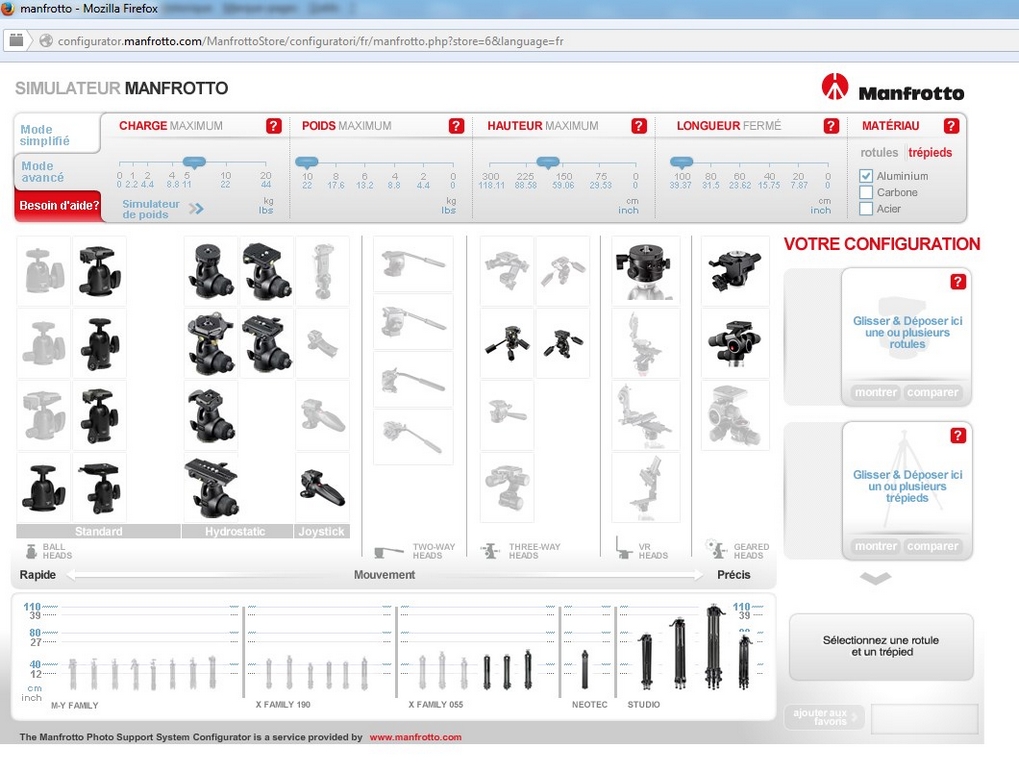Click the Charge maximum slider handle

(x=194, y=162)
